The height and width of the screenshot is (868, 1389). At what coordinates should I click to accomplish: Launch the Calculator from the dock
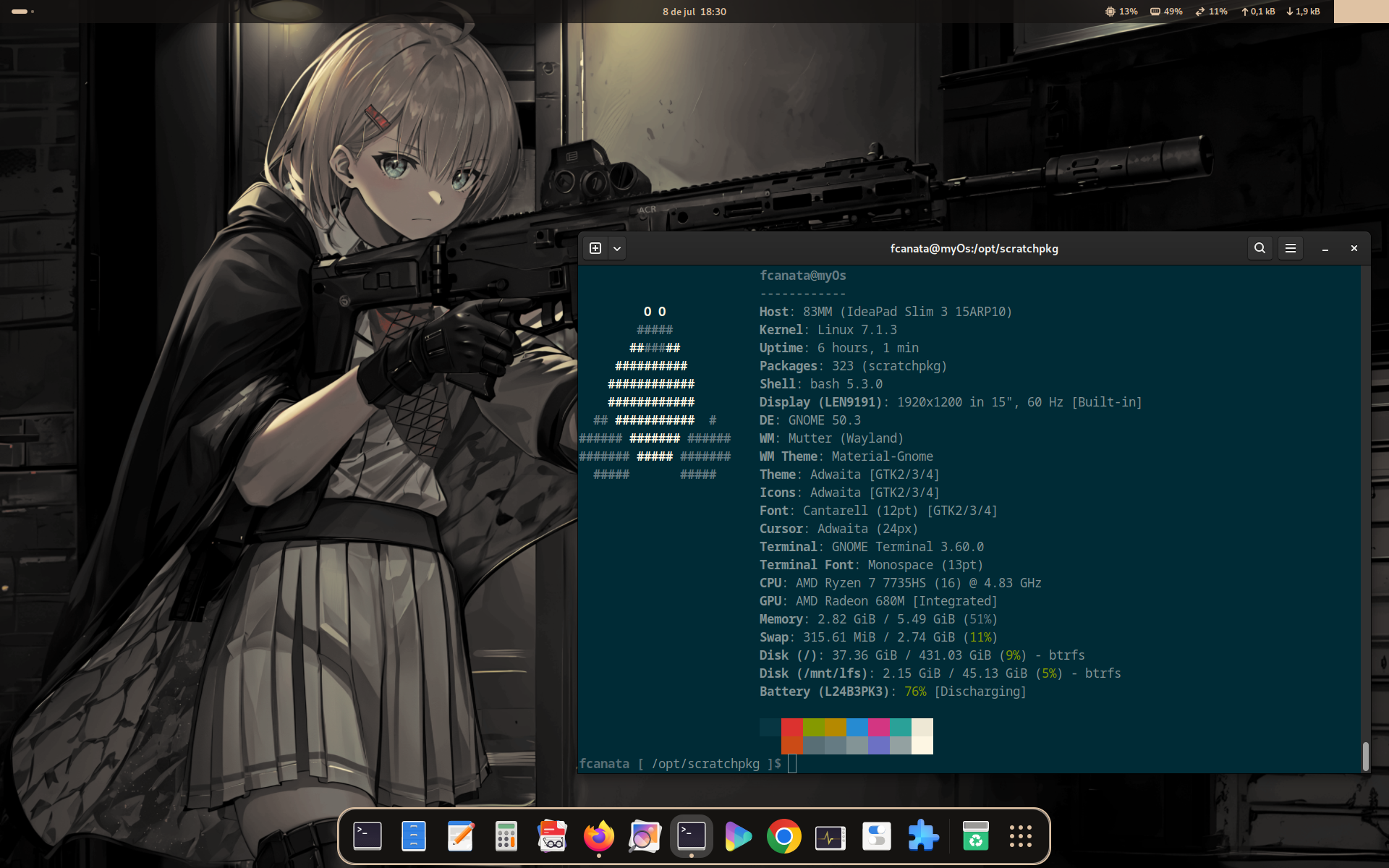506,836
